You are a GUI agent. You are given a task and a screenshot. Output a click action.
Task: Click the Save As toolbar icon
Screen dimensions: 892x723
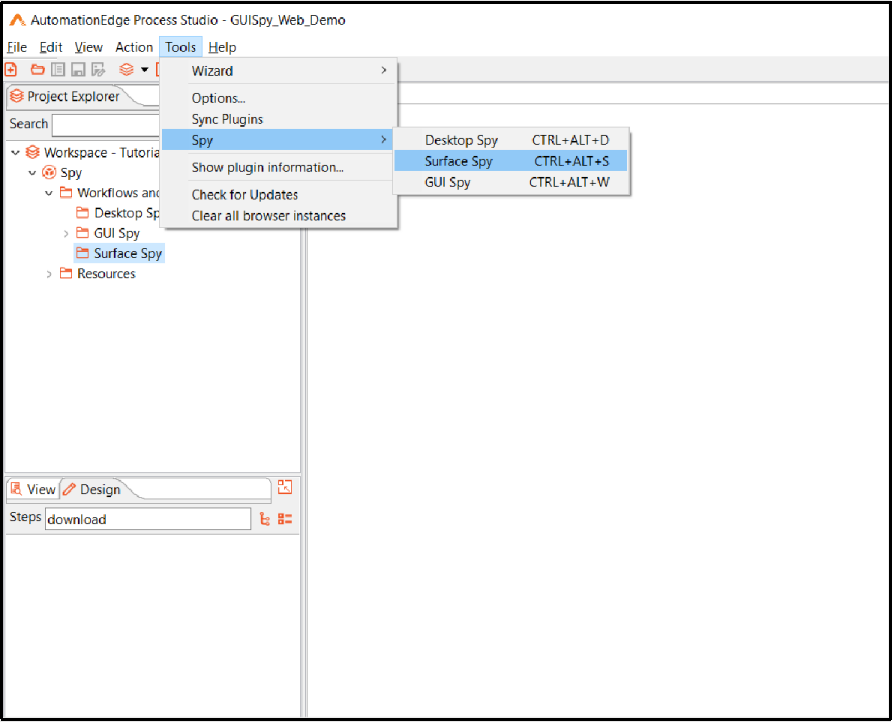(x=98, y=70)
